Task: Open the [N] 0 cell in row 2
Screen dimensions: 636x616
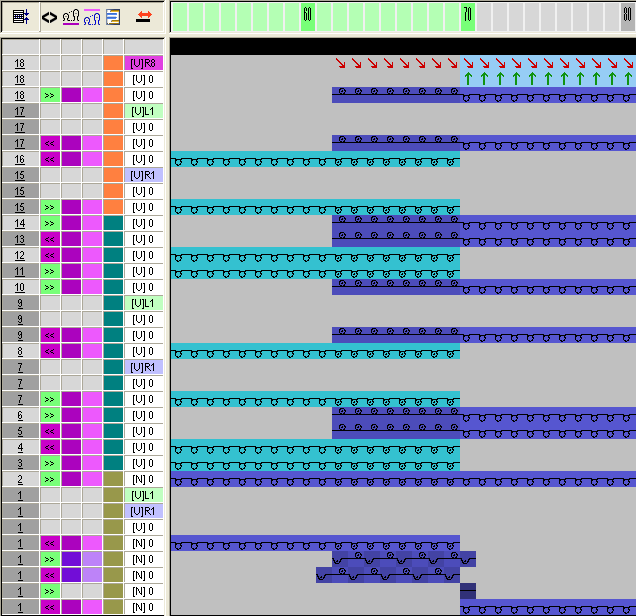Action: [143, 479]
